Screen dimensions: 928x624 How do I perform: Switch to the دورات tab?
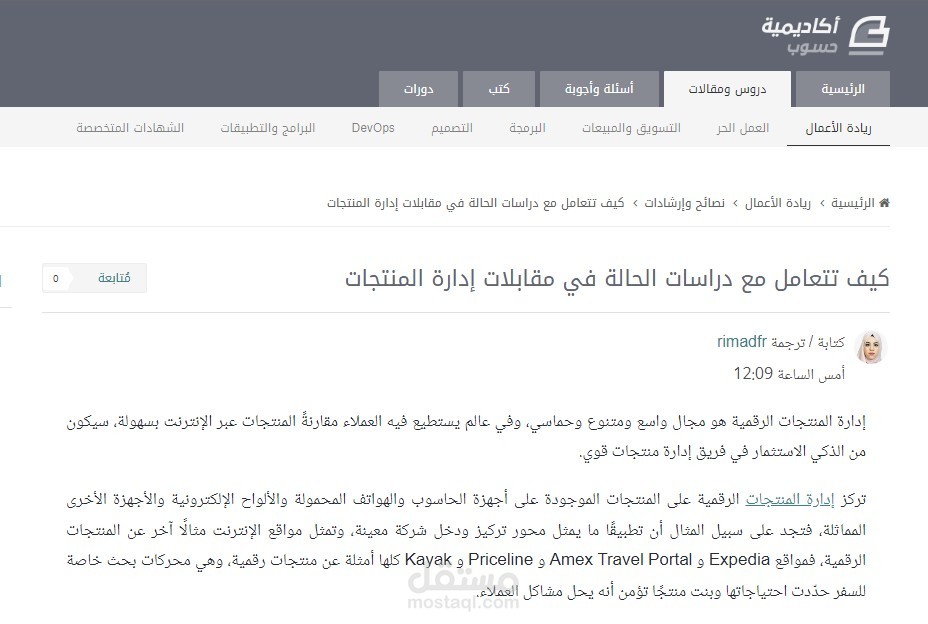(x=418, y=88)
